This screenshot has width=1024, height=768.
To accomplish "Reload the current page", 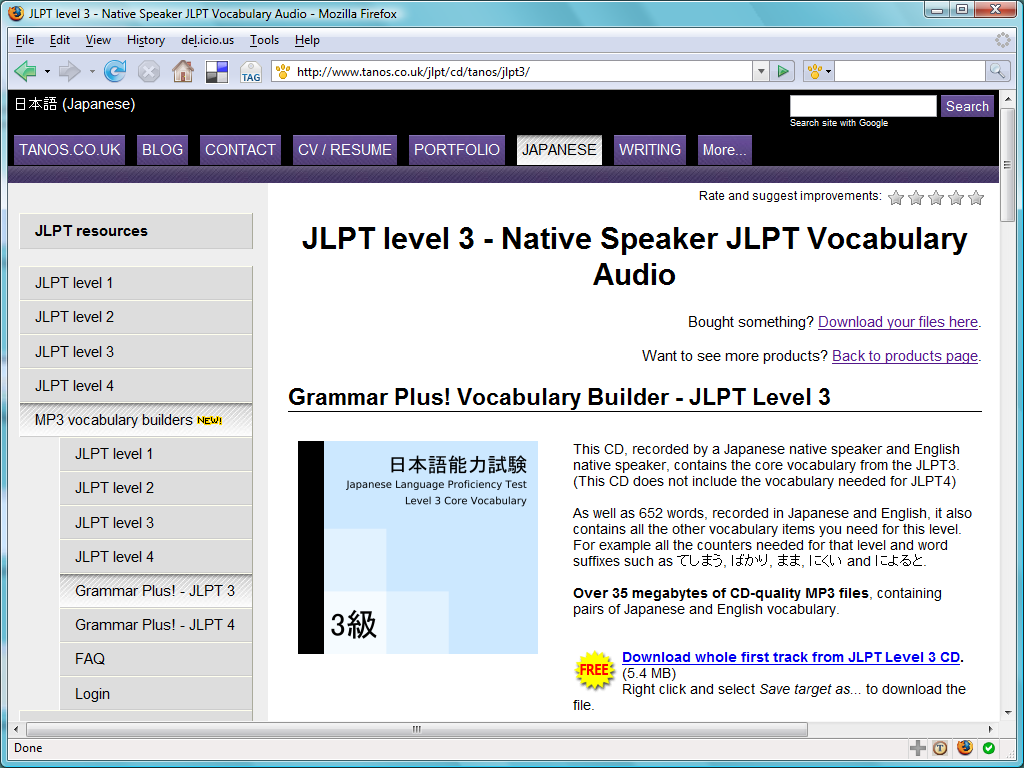I will 115,71.
